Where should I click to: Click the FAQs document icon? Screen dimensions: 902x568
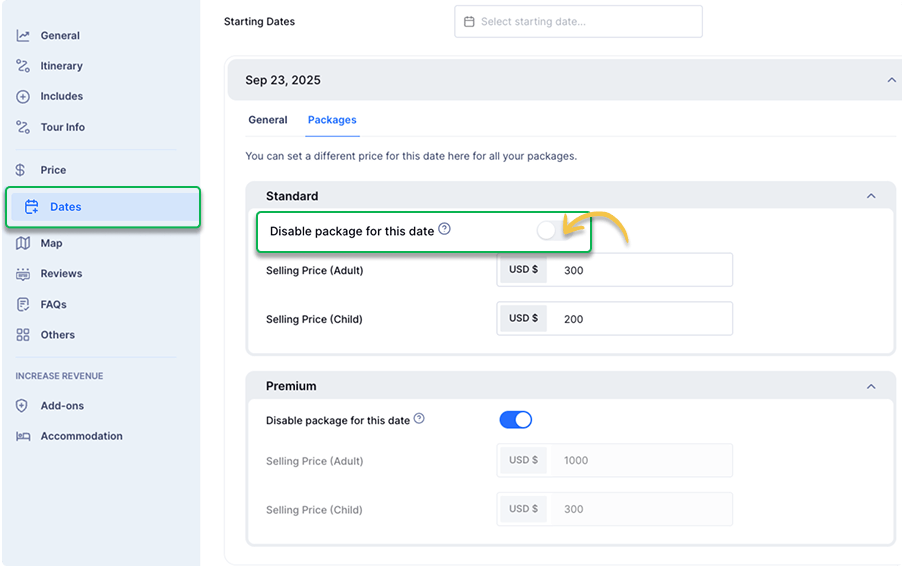[23, 304]
